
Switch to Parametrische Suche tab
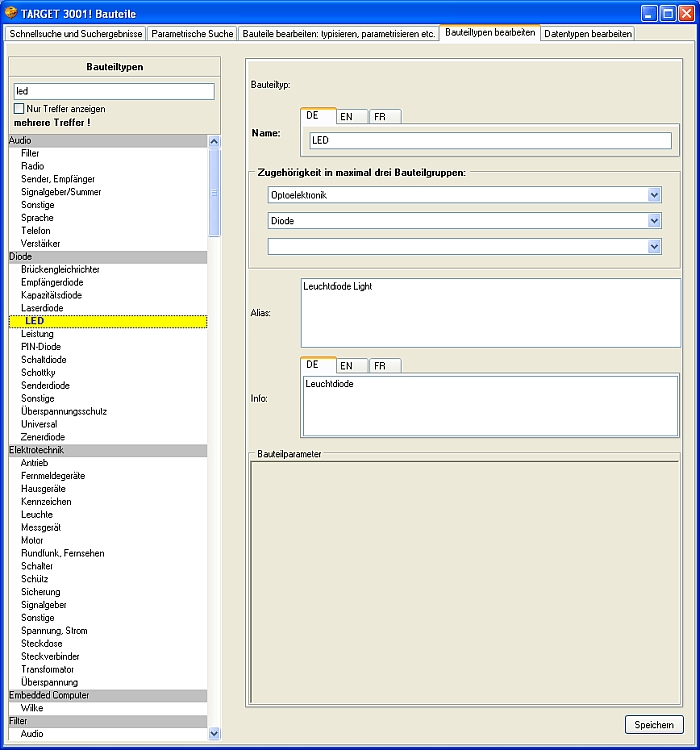point(193,33)
